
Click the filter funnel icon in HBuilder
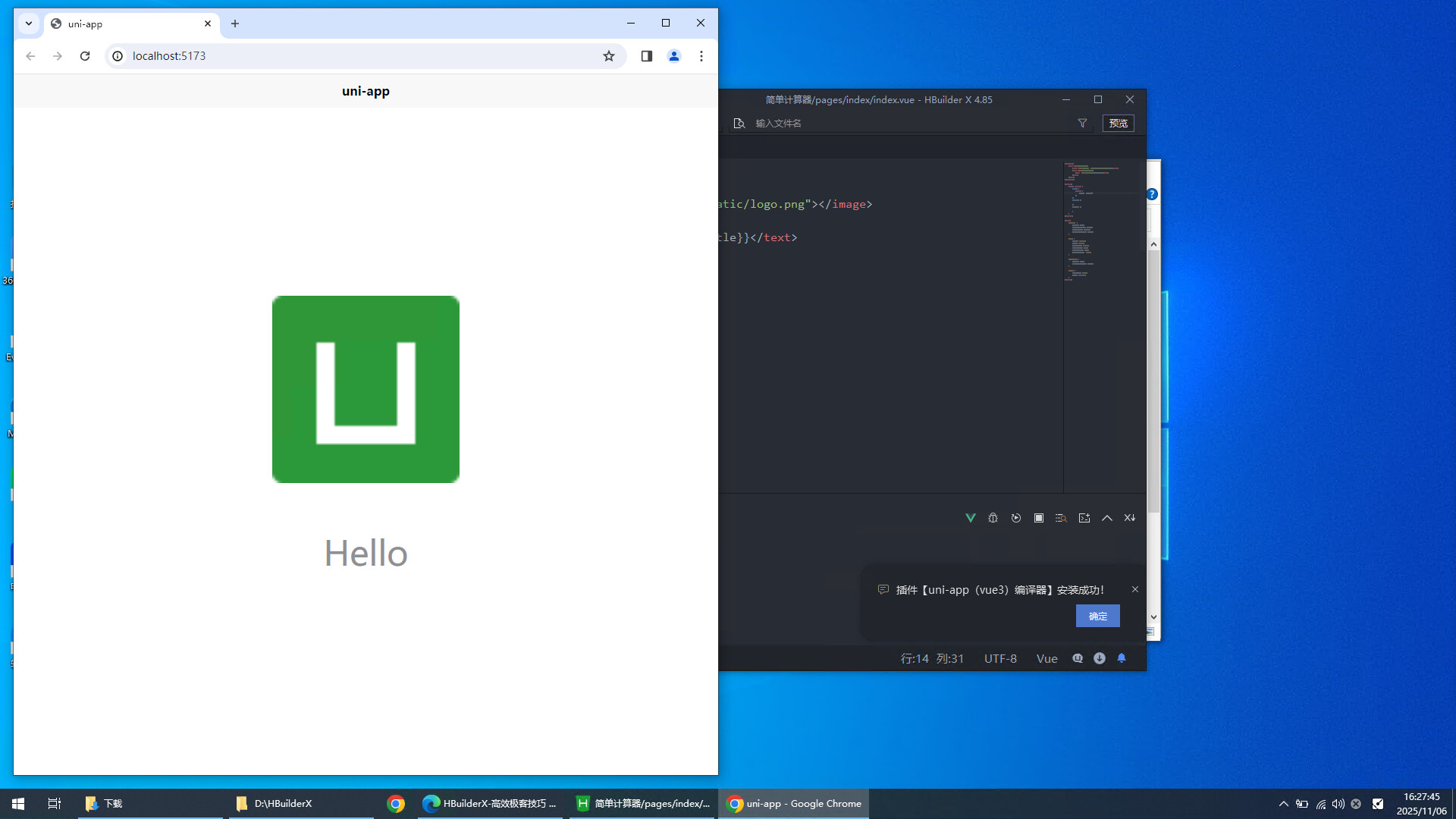click(1082, 123)
